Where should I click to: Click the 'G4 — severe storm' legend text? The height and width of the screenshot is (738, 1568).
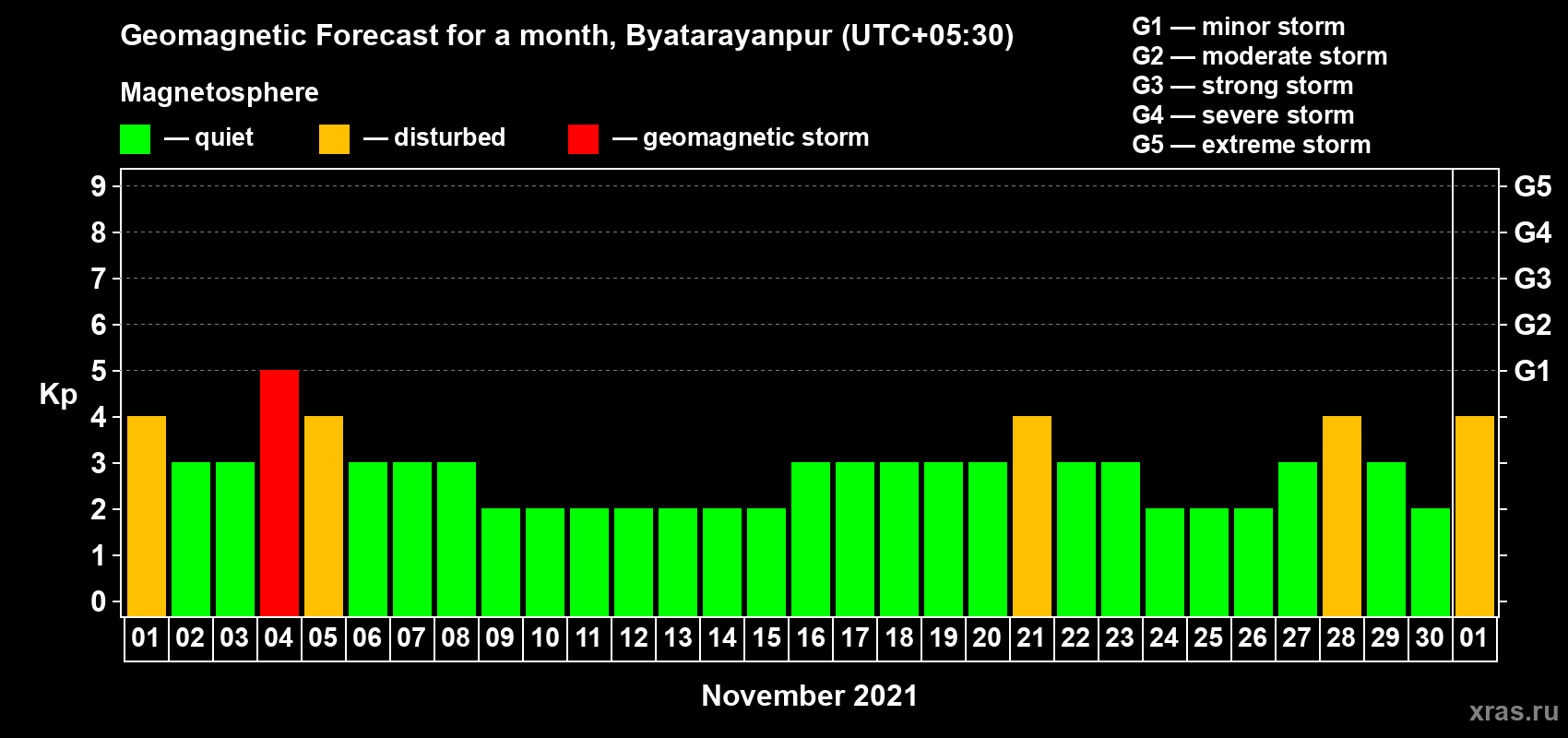point(1243,115)
